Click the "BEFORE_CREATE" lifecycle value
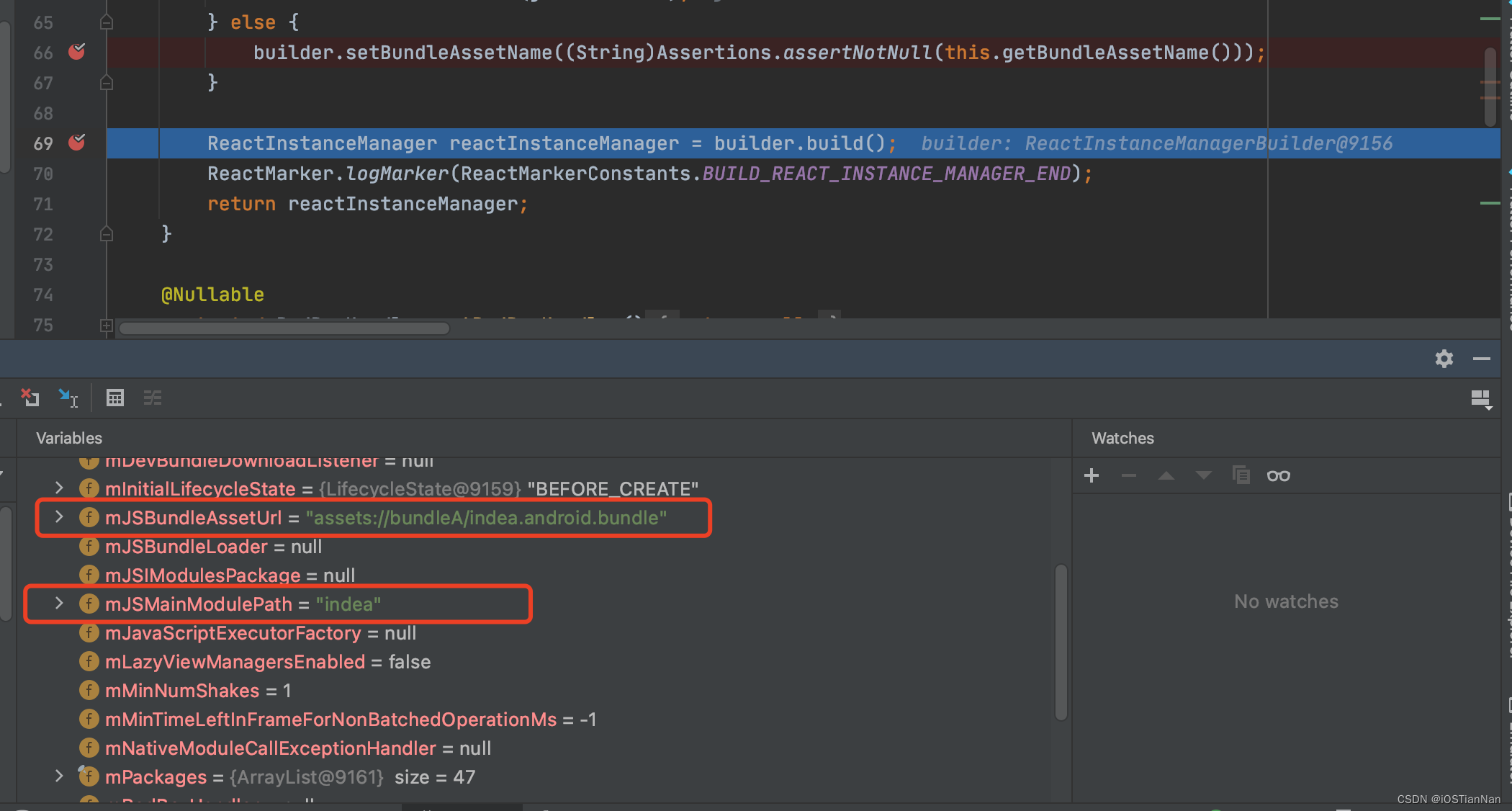The image size is (1512, 811). (x=613, y=488)
